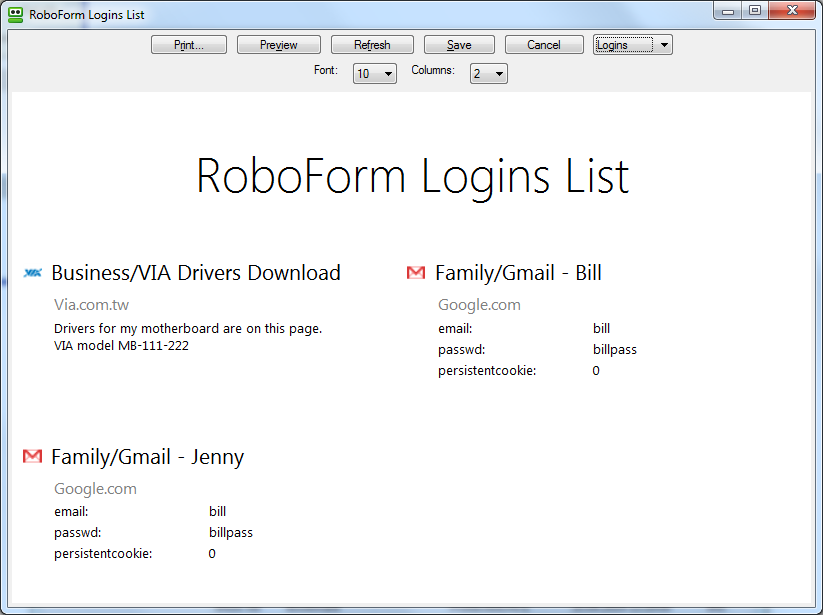Click the large 'RoboForm Logins List' page title
The image size is (823, 615).
click(413, 176)
